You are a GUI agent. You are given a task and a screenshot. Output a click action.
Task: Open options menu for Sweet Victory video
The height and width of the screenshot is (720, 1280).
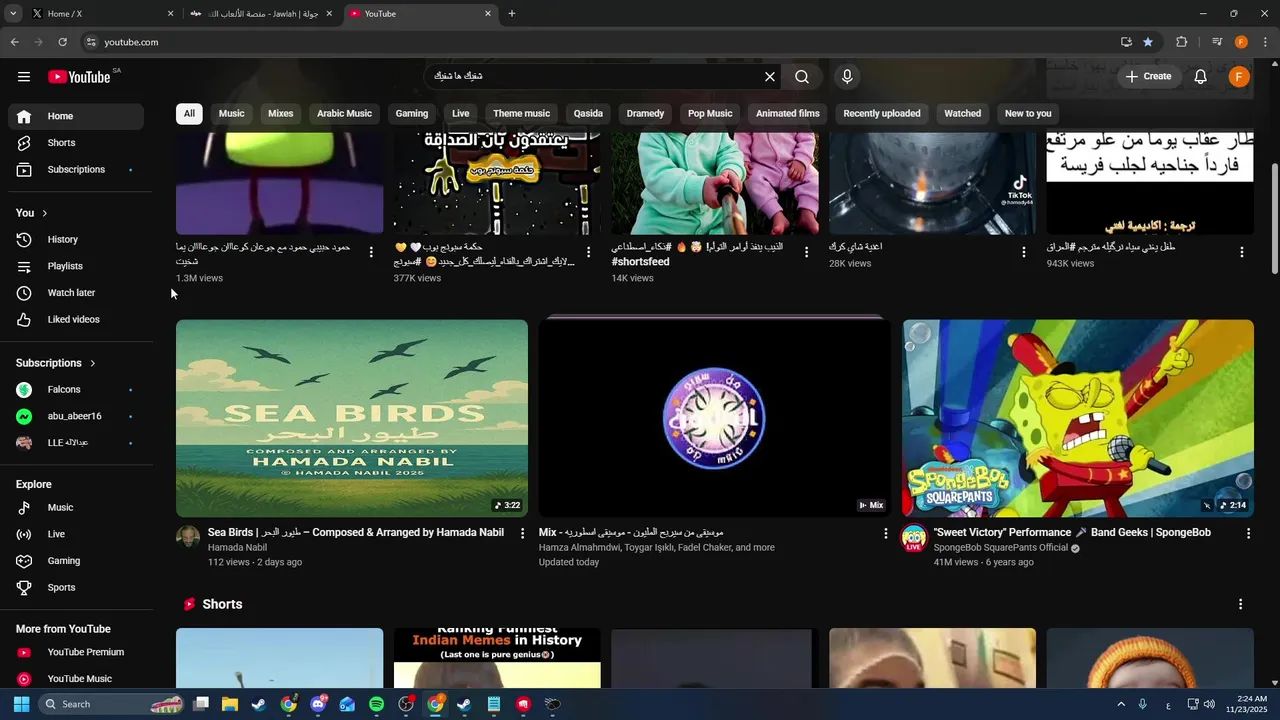[1248, 534]
